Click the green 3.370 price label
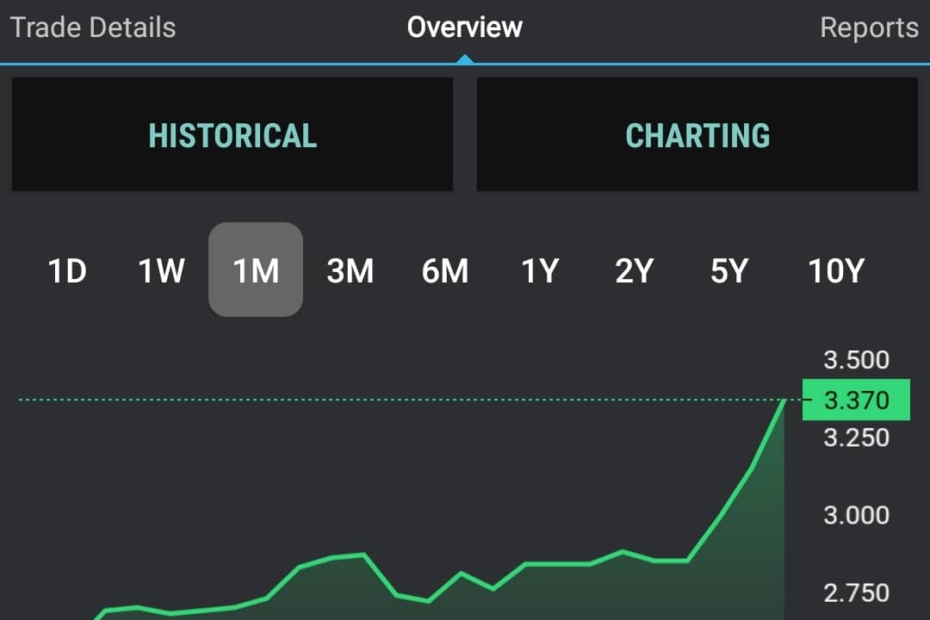This screenshot has width=930, height=620. click(x=856, y=400)
